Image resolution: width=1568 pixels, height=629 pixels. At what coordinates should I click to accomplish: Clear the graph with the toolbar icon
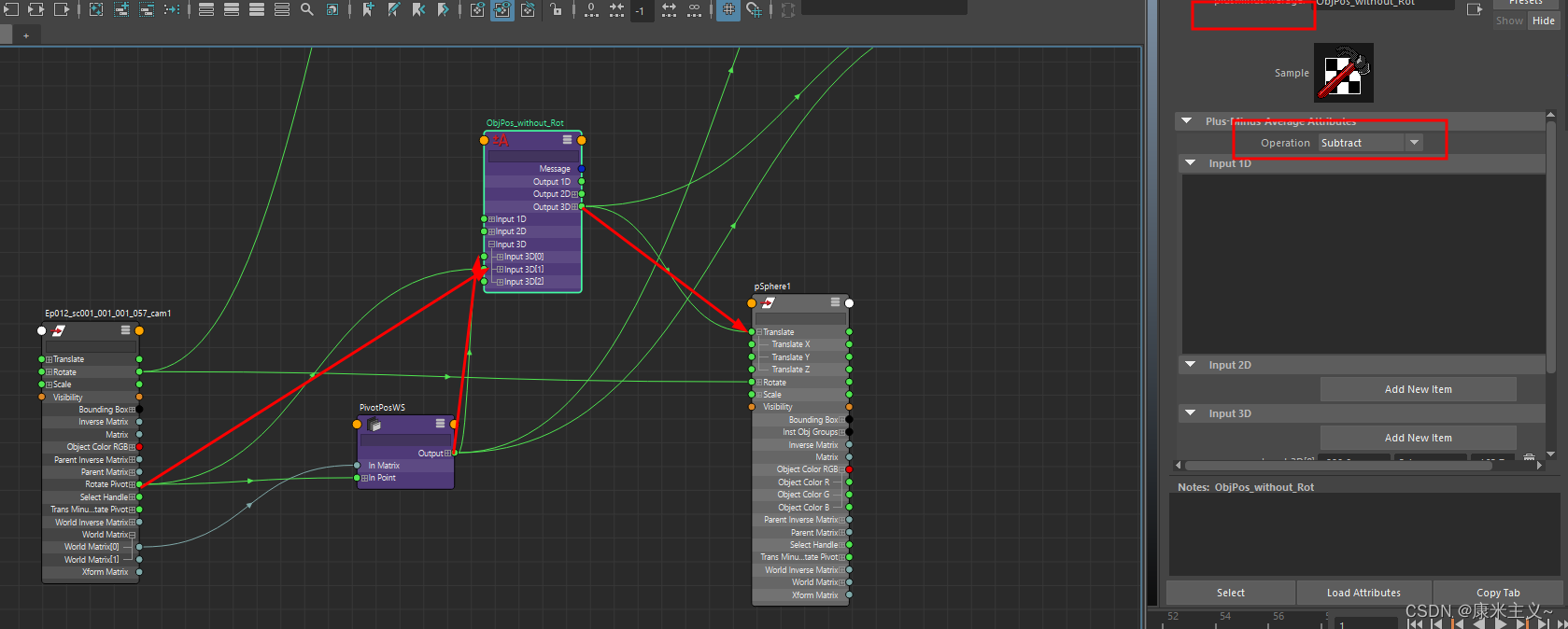(96, 9)
